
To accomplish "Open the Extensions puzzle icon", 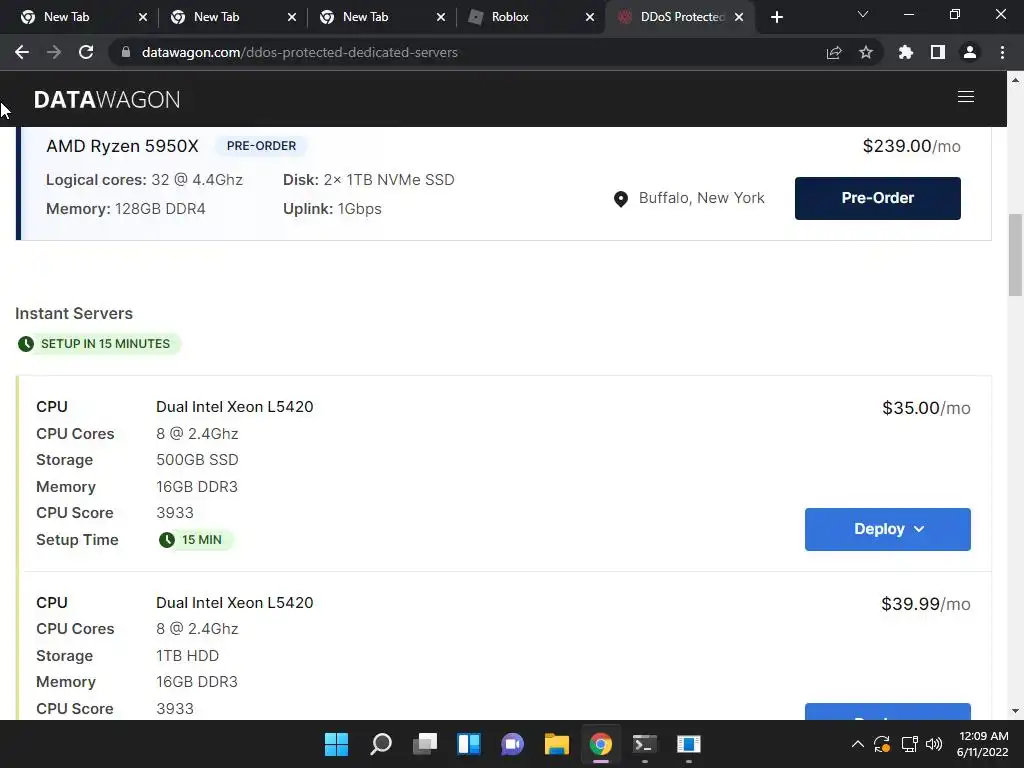I will click(x=905, y=52).
